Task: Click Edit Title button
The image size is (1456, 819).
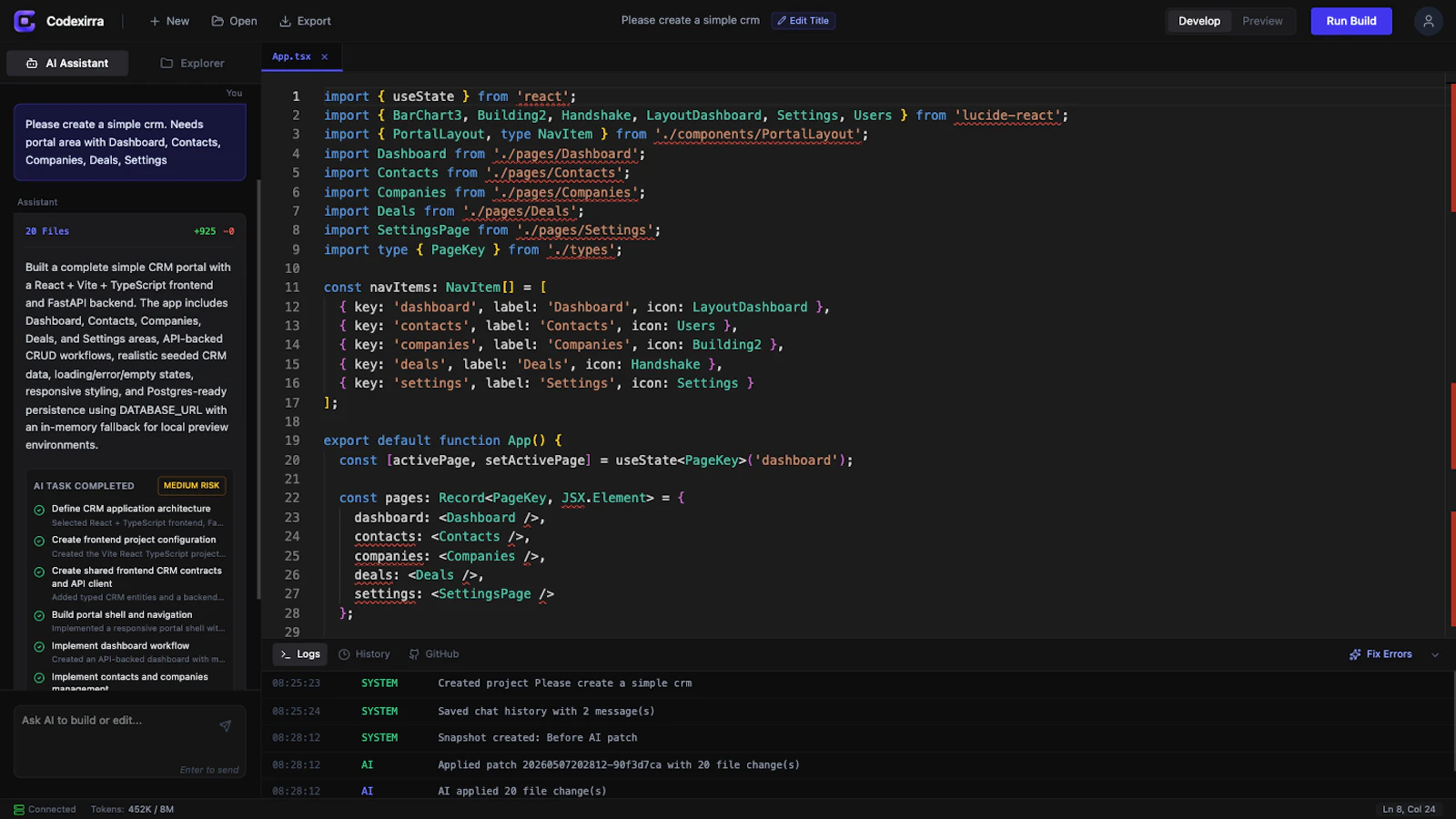Action: tap(803, 21)
